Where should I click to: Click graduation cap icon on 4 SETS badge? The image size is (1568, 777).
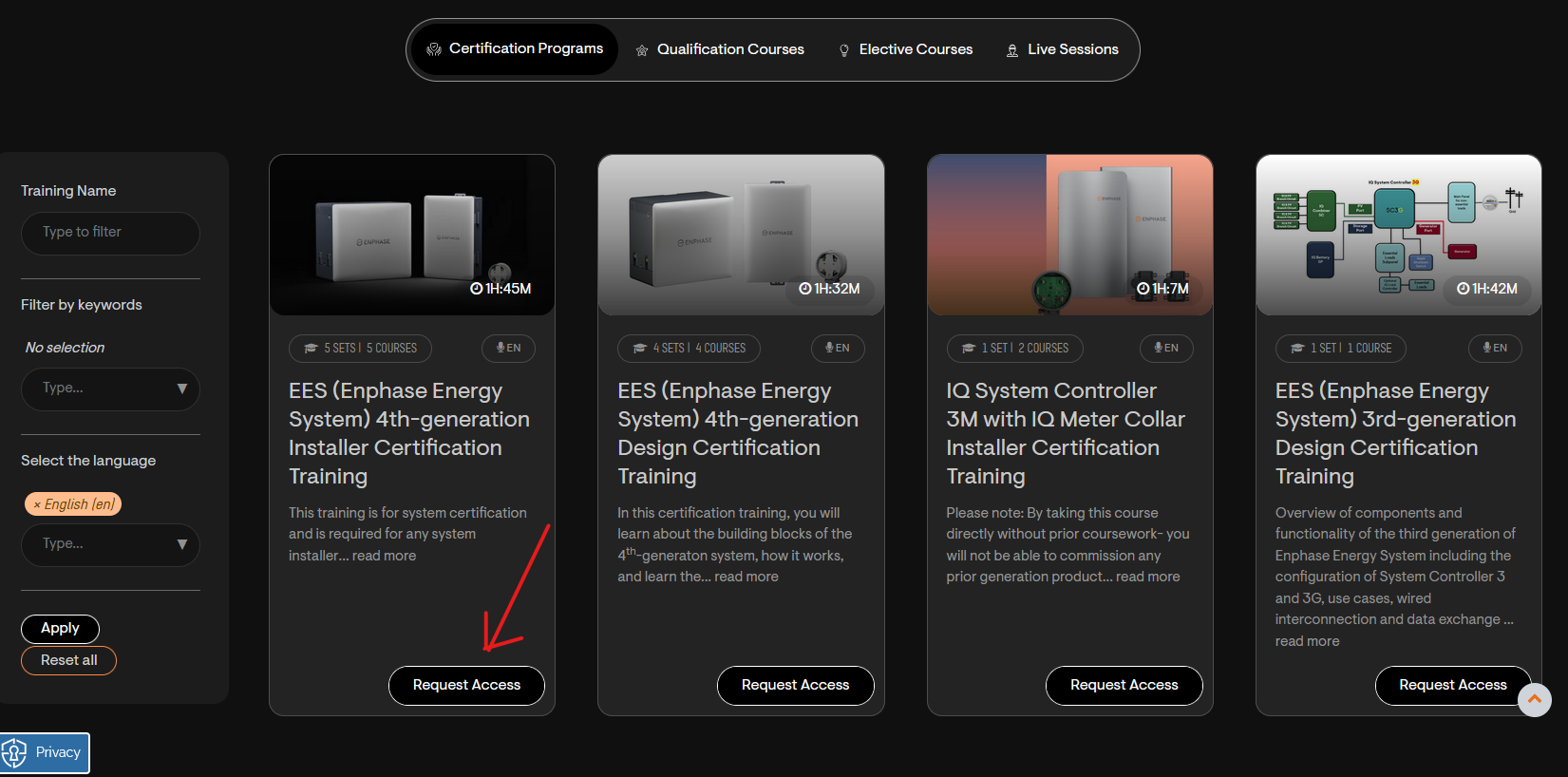pyautogui.click(x=640, y=349)
